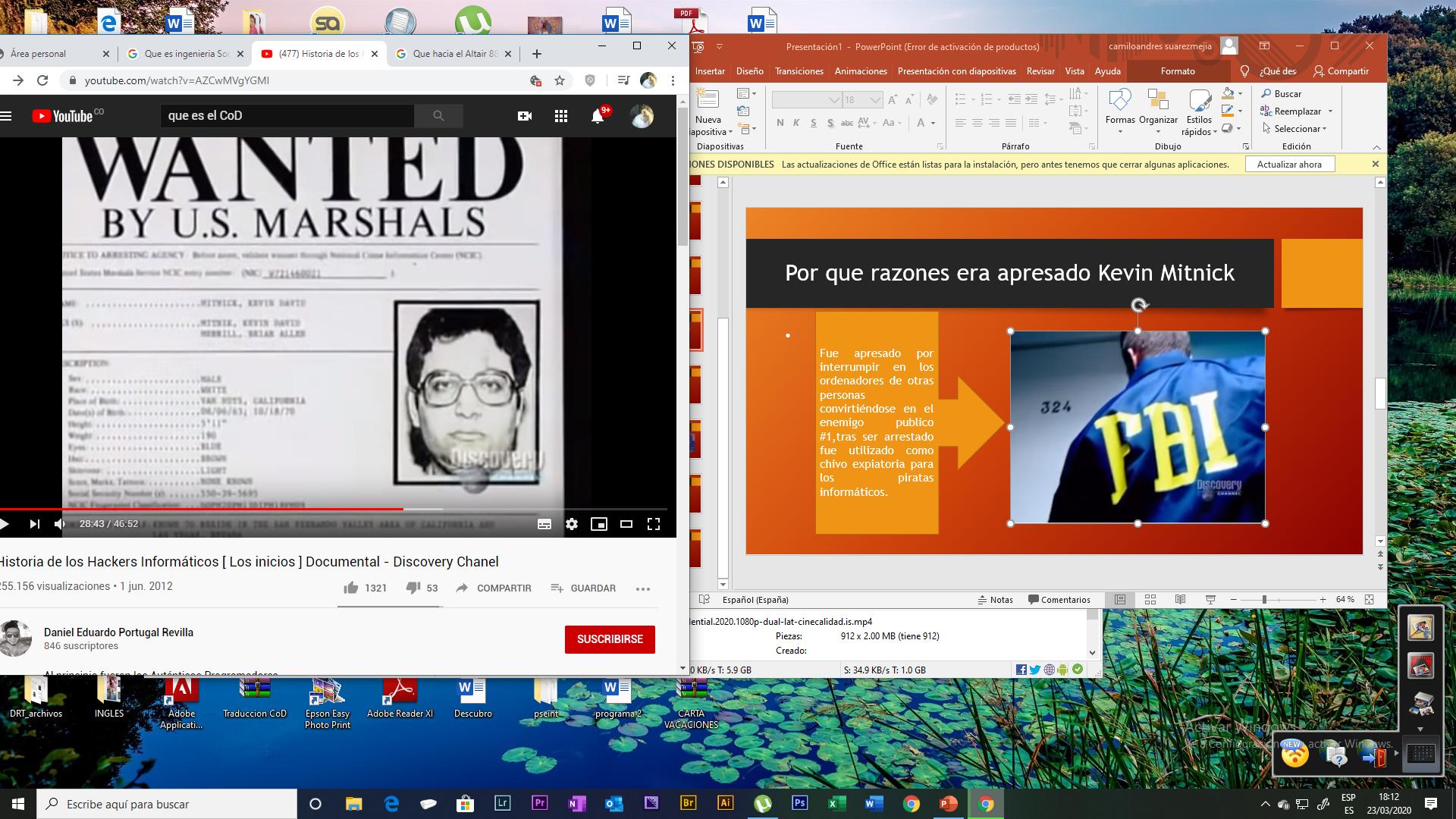Click the YouTube create video camera icon

524,116
